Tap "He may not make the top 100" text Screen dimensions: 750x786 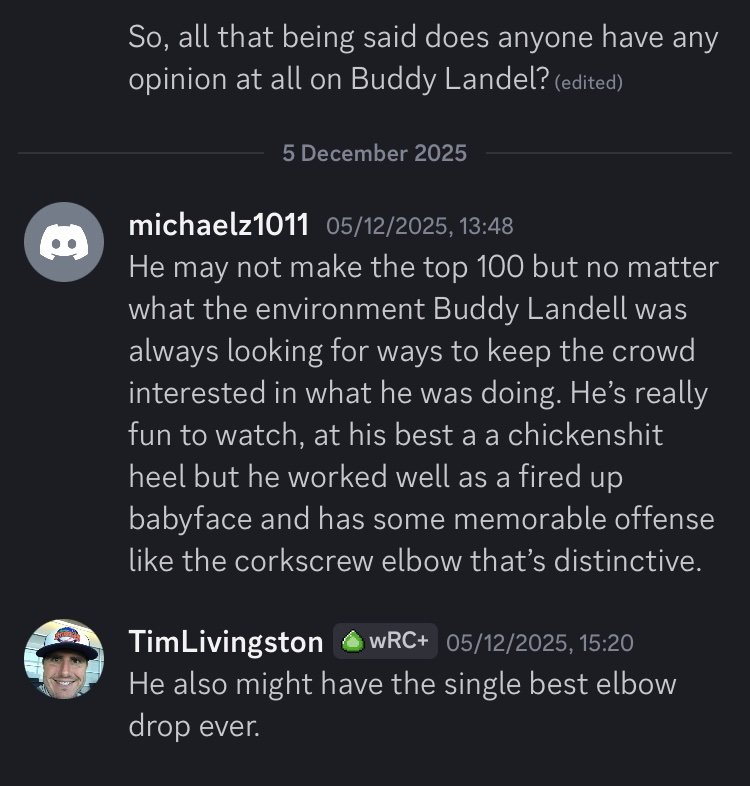[x=320, y=267]
